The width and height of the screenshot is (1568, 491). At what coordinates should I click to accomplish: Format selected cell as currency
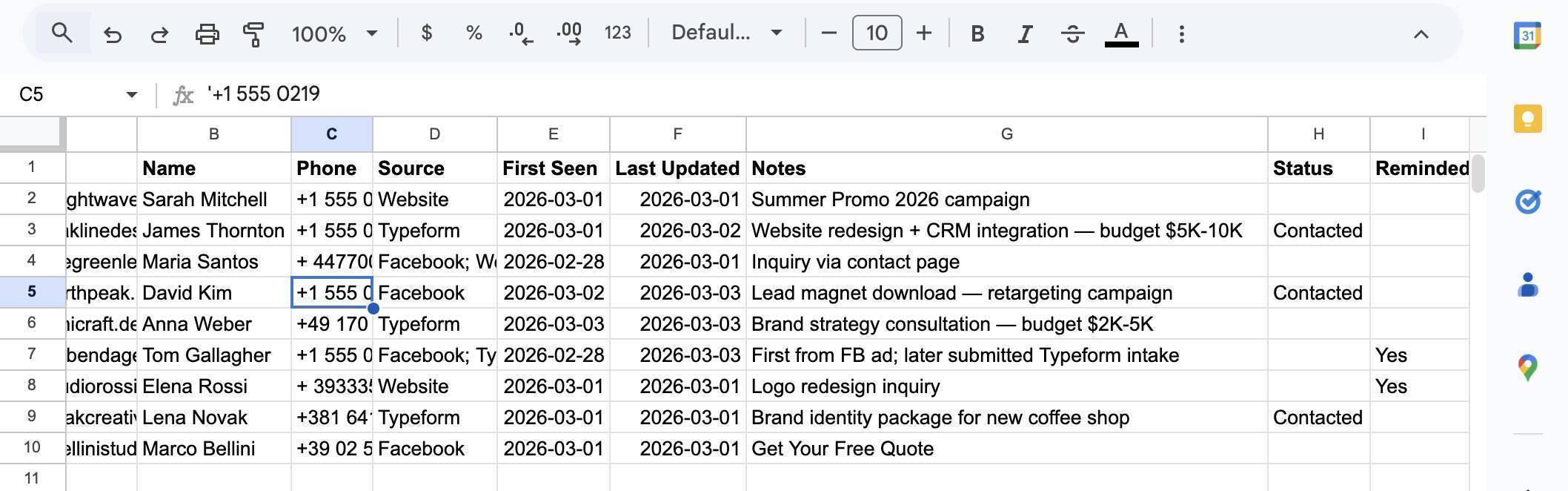click(426, 33)
